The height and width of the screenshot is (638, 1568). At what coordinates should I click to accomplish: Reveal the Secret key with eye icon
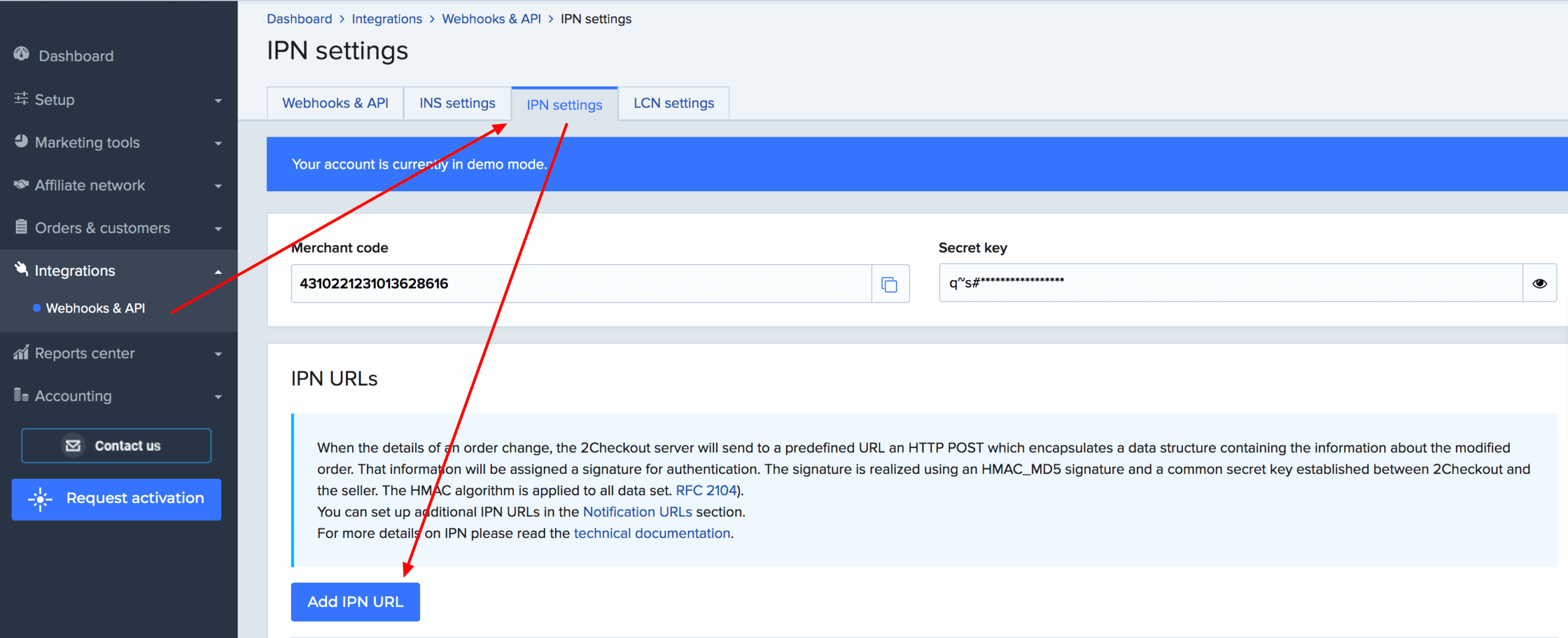(x=1540, y=283)
